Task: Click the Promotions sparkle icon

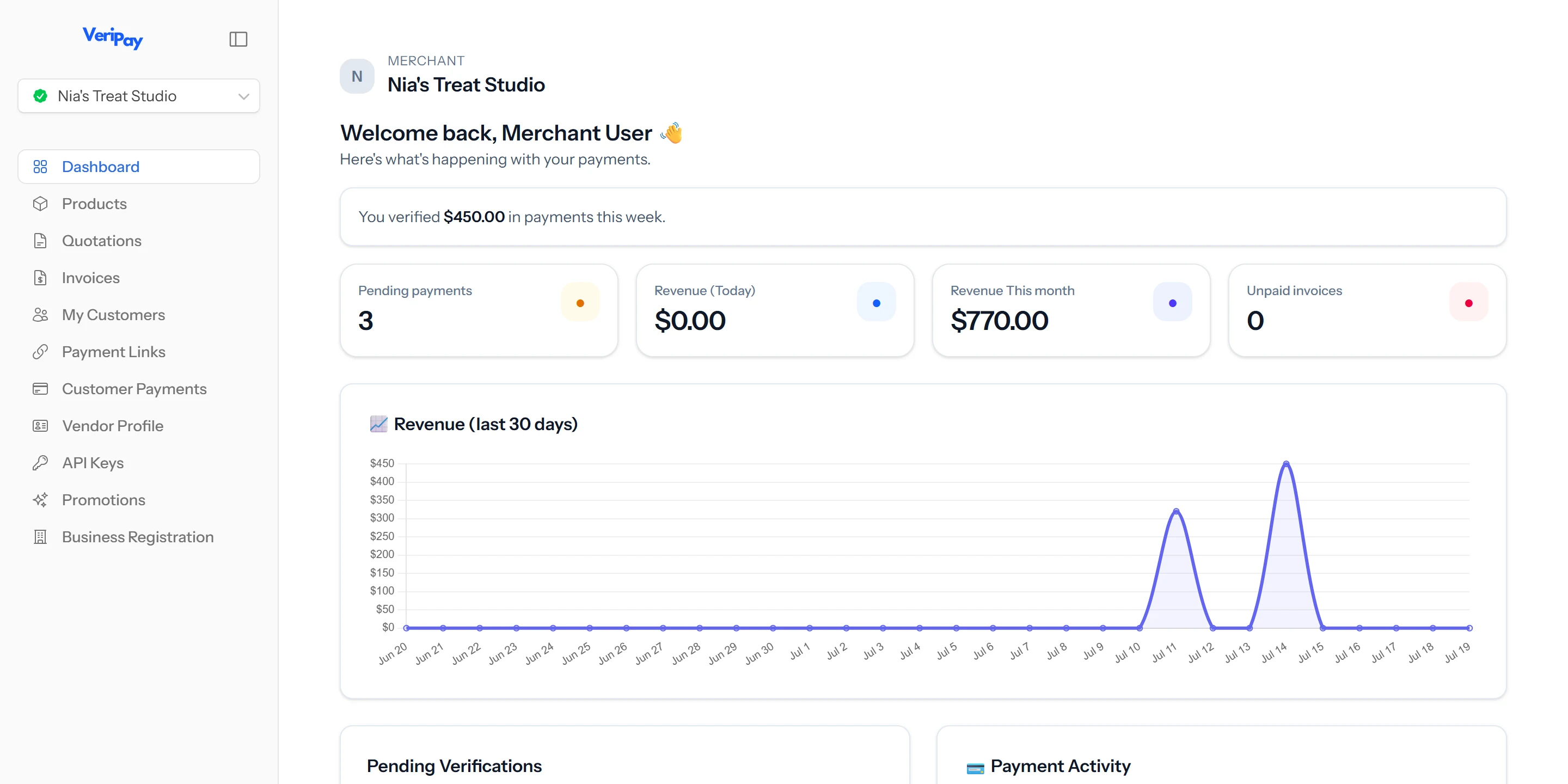Action: pos(40,500)
